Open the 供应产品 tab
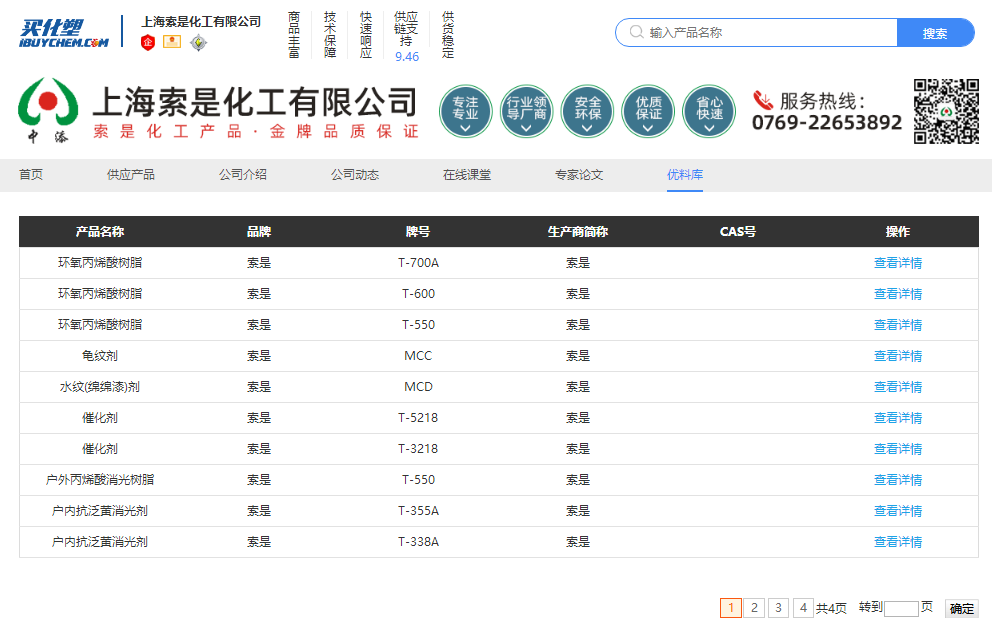This screenshot has width=992, height=632. [x=131, y=175]
